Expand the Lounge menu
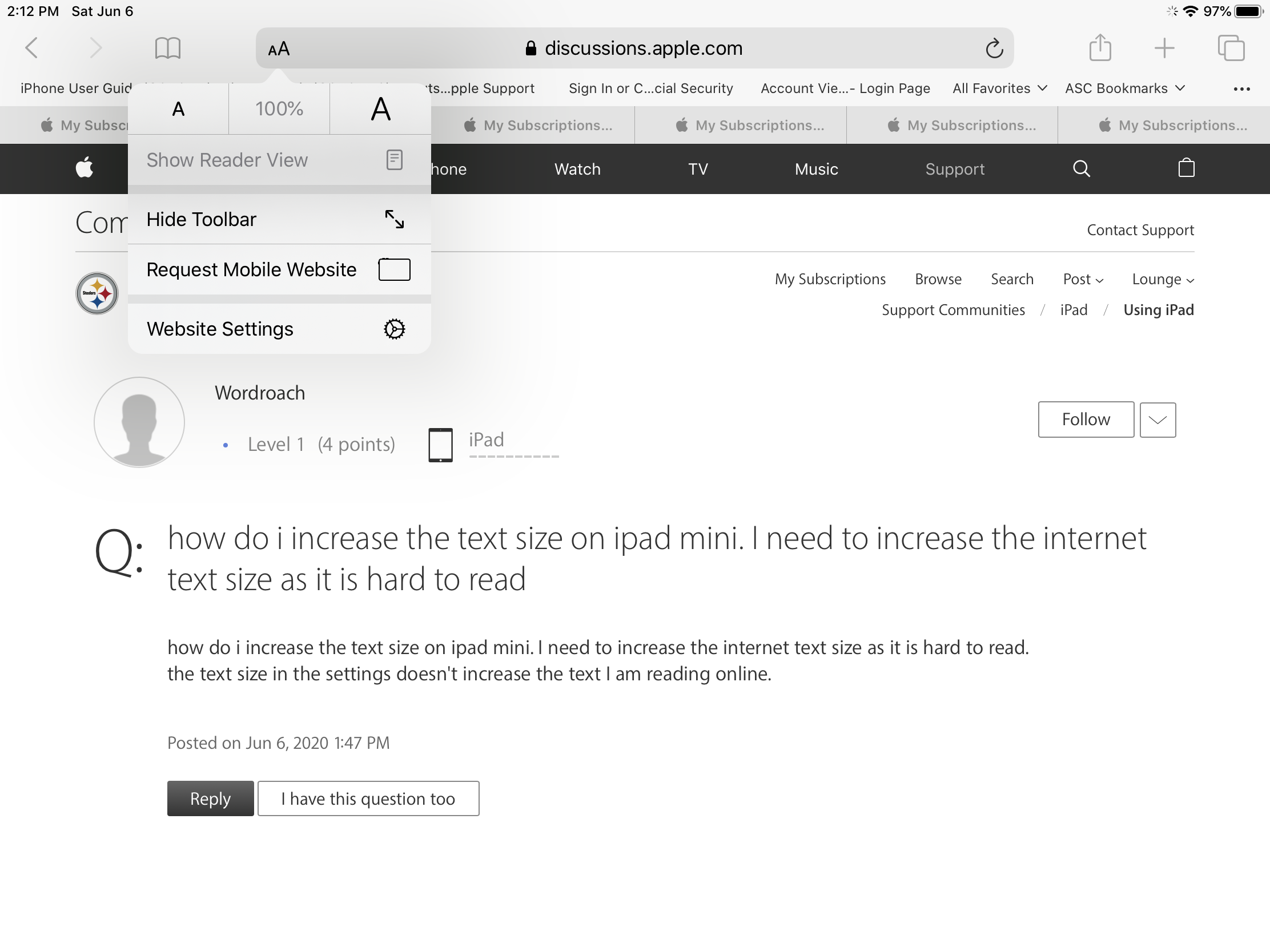Viewport: 1270px width, 952px height. (x=1162, y=280)
